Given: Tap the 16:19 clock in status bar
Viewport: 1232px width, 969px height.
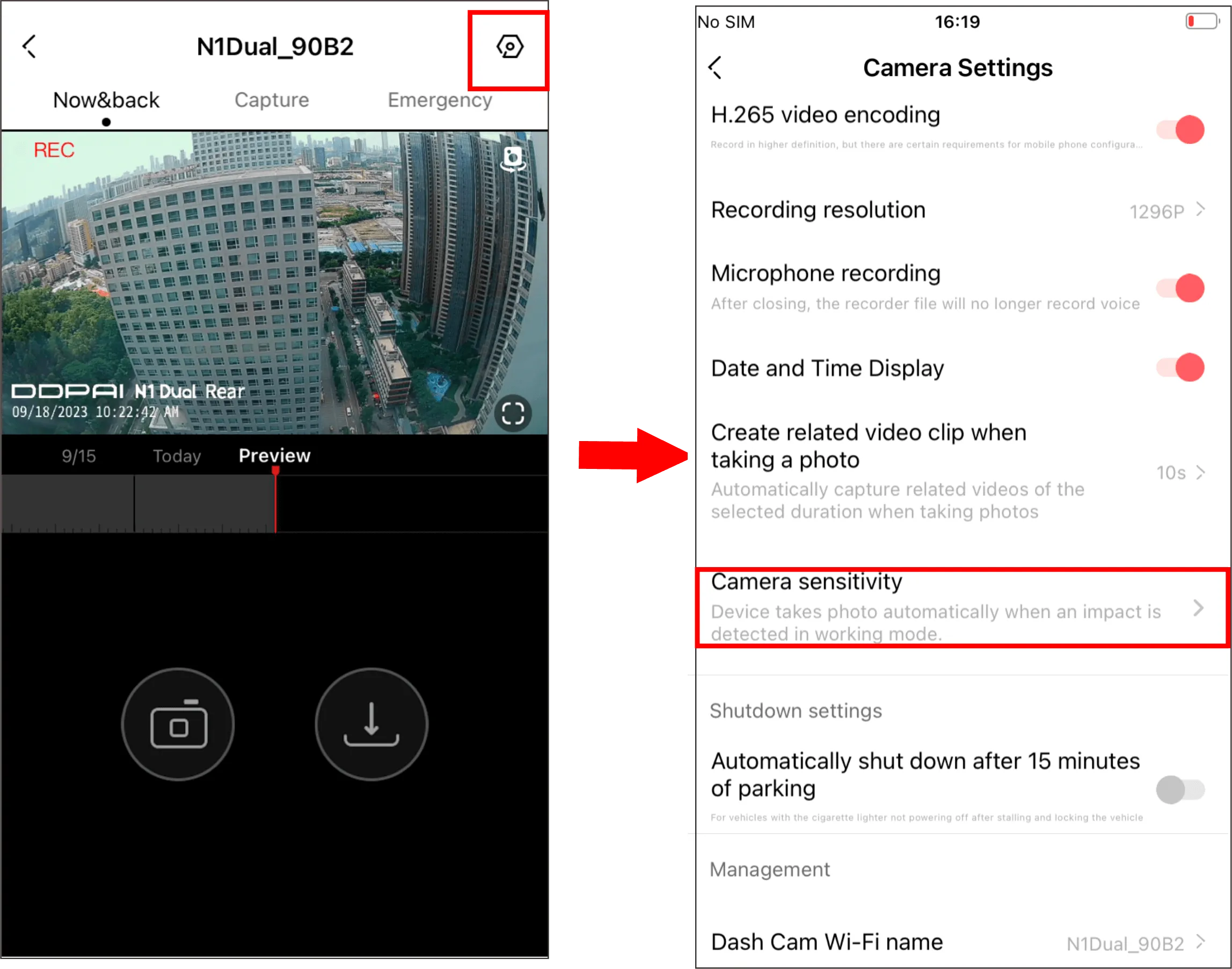Looking at the screenshot, I should pyautogui.click(x=957, y=21).
